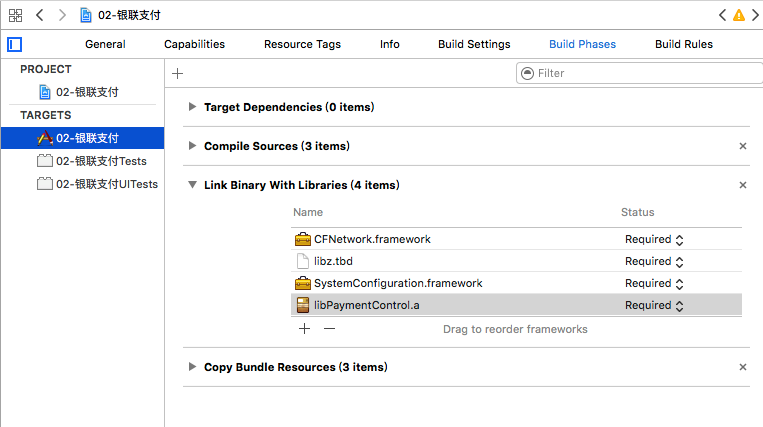Delete Link Binary With Libraries phase
This screenshot has width=763, height=427.
[x=743, y=185]
